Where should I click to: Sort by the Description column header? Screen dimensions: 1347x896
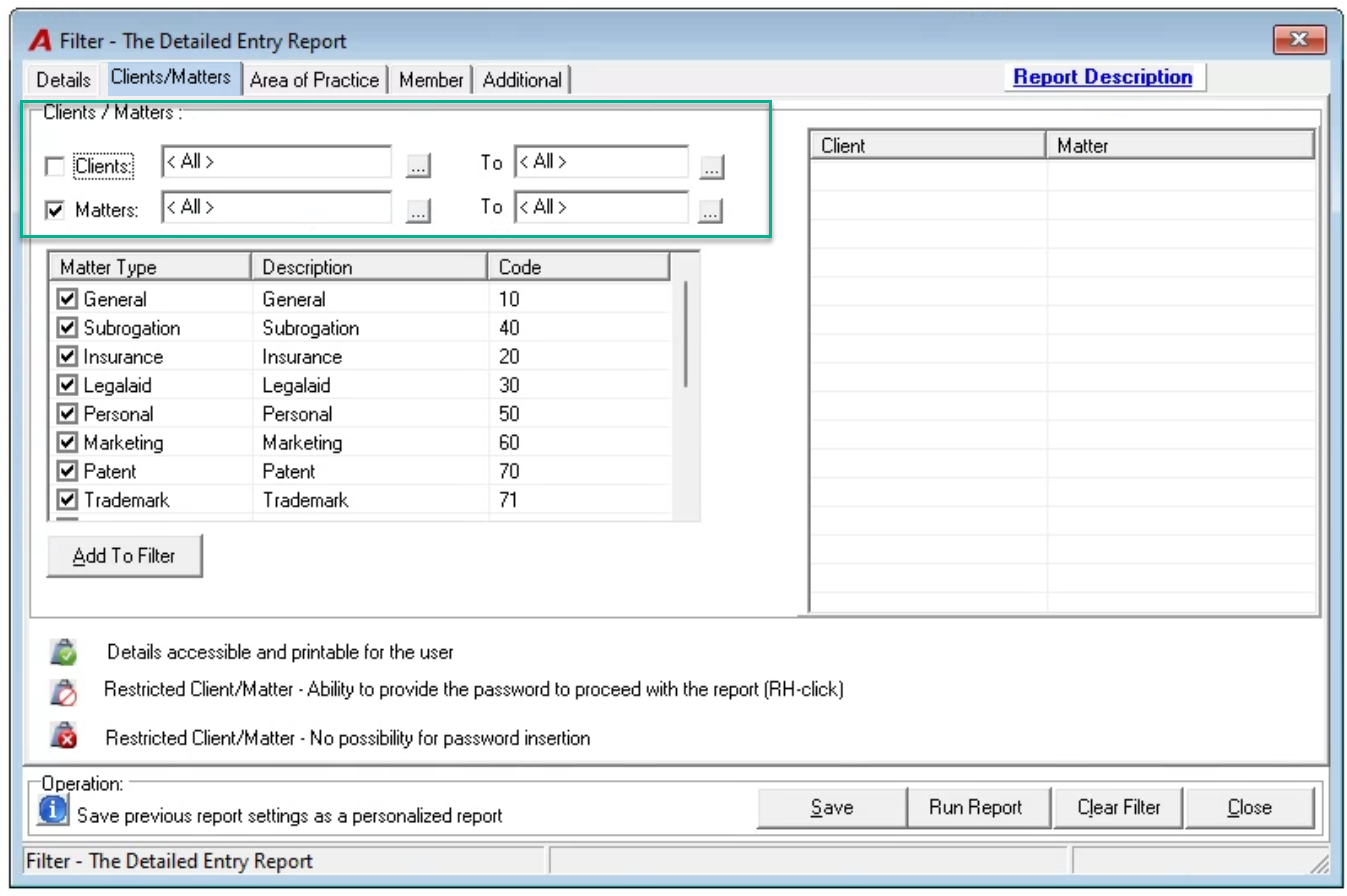tap(369, 267)
